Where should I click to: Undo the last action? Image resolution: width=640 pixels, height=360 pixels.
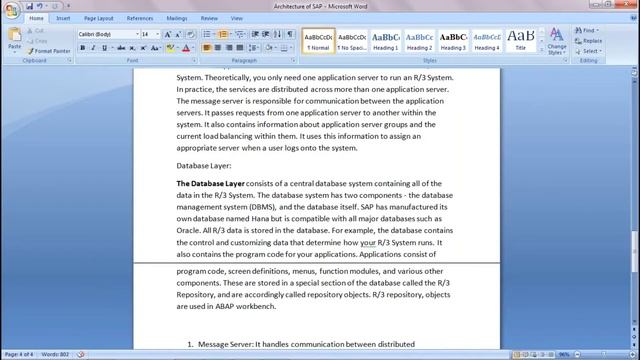tap(40, 6)
